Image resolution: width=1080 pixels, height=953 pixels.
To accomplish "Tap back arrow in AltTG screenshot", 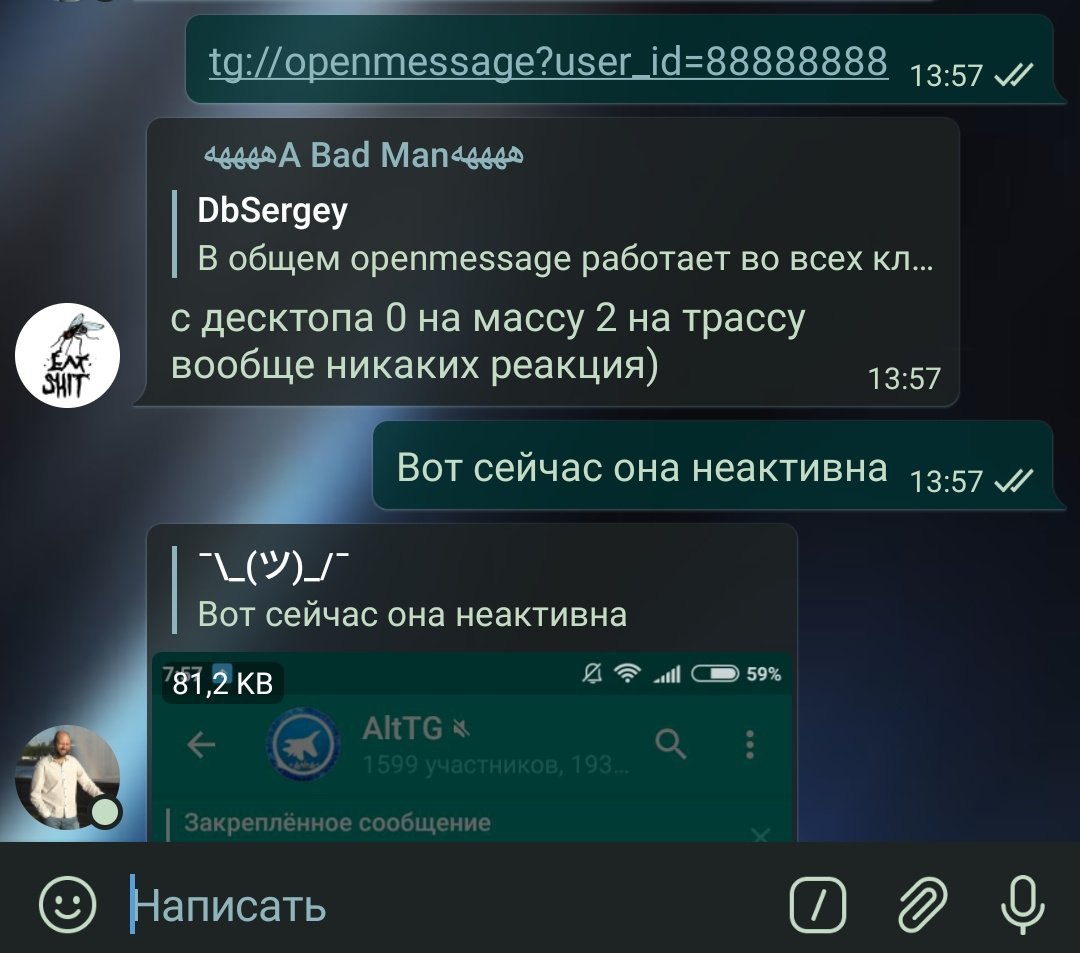I will [200, 744].
